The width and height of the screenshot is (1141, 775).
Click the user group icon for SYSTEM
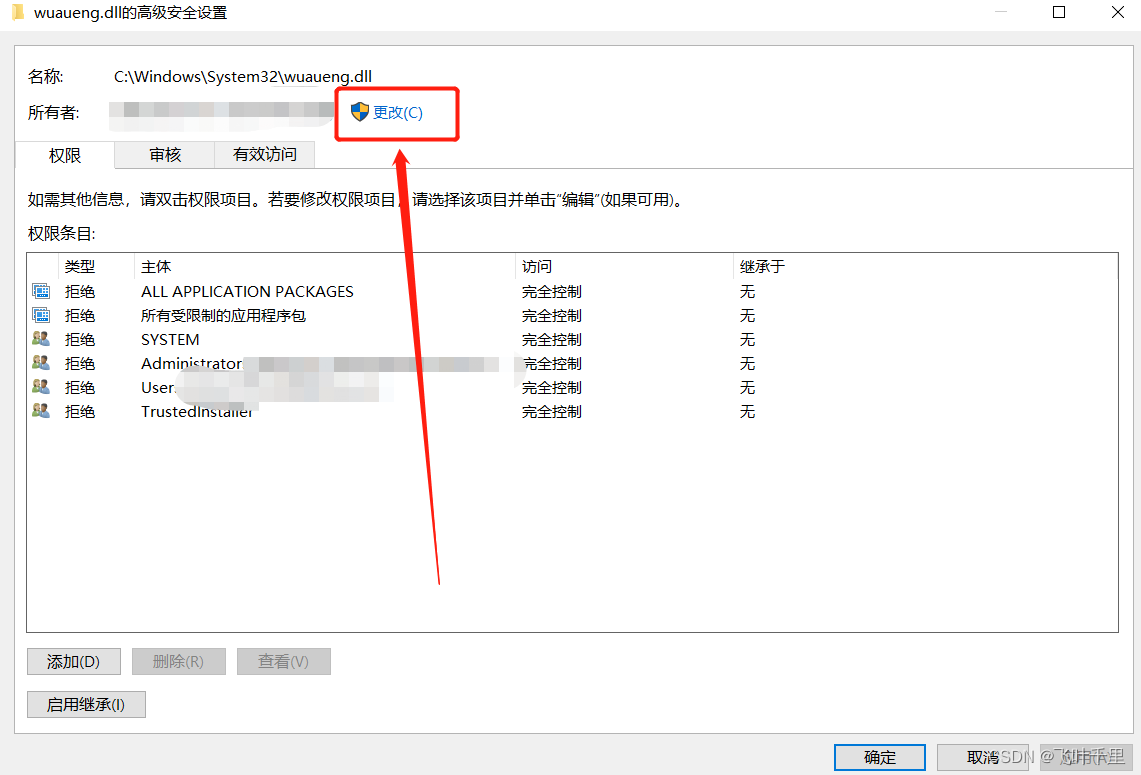41,339
